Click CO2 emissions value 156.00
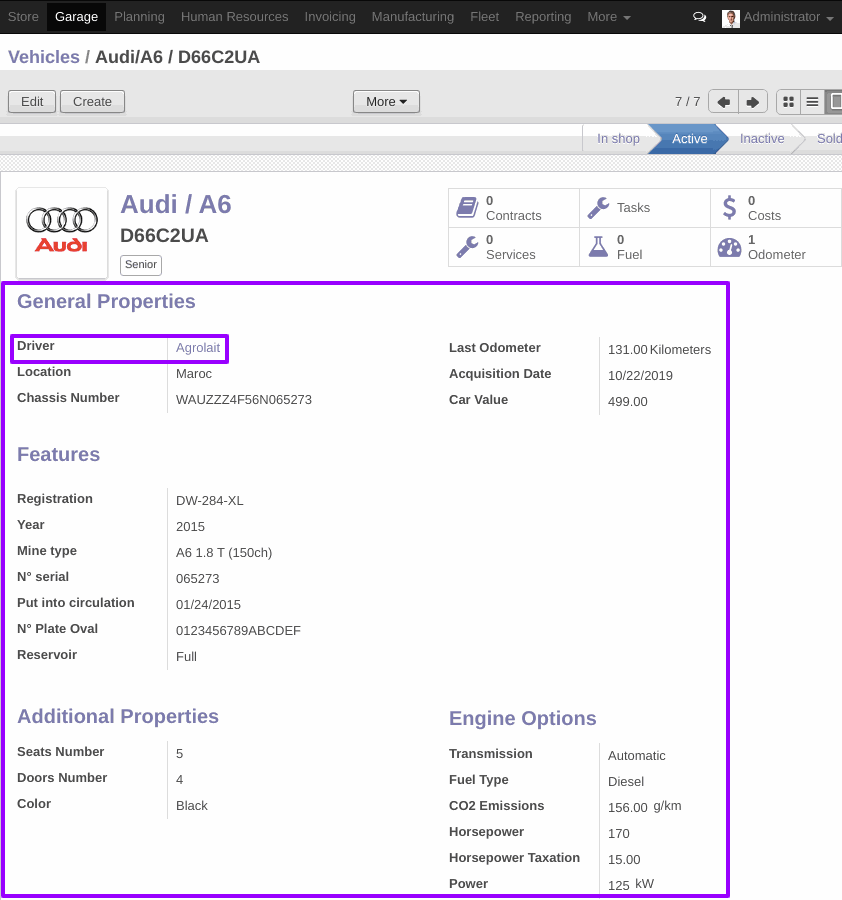842x900 pixels. (x=628, y=808)
